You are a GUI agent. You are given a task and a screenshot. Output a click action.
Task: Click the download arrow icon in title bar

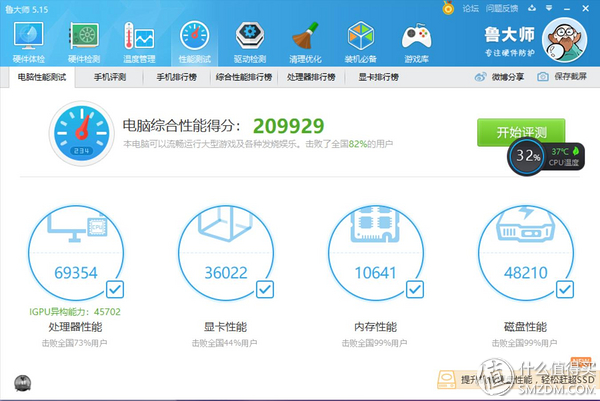click(x=532, y=8)
